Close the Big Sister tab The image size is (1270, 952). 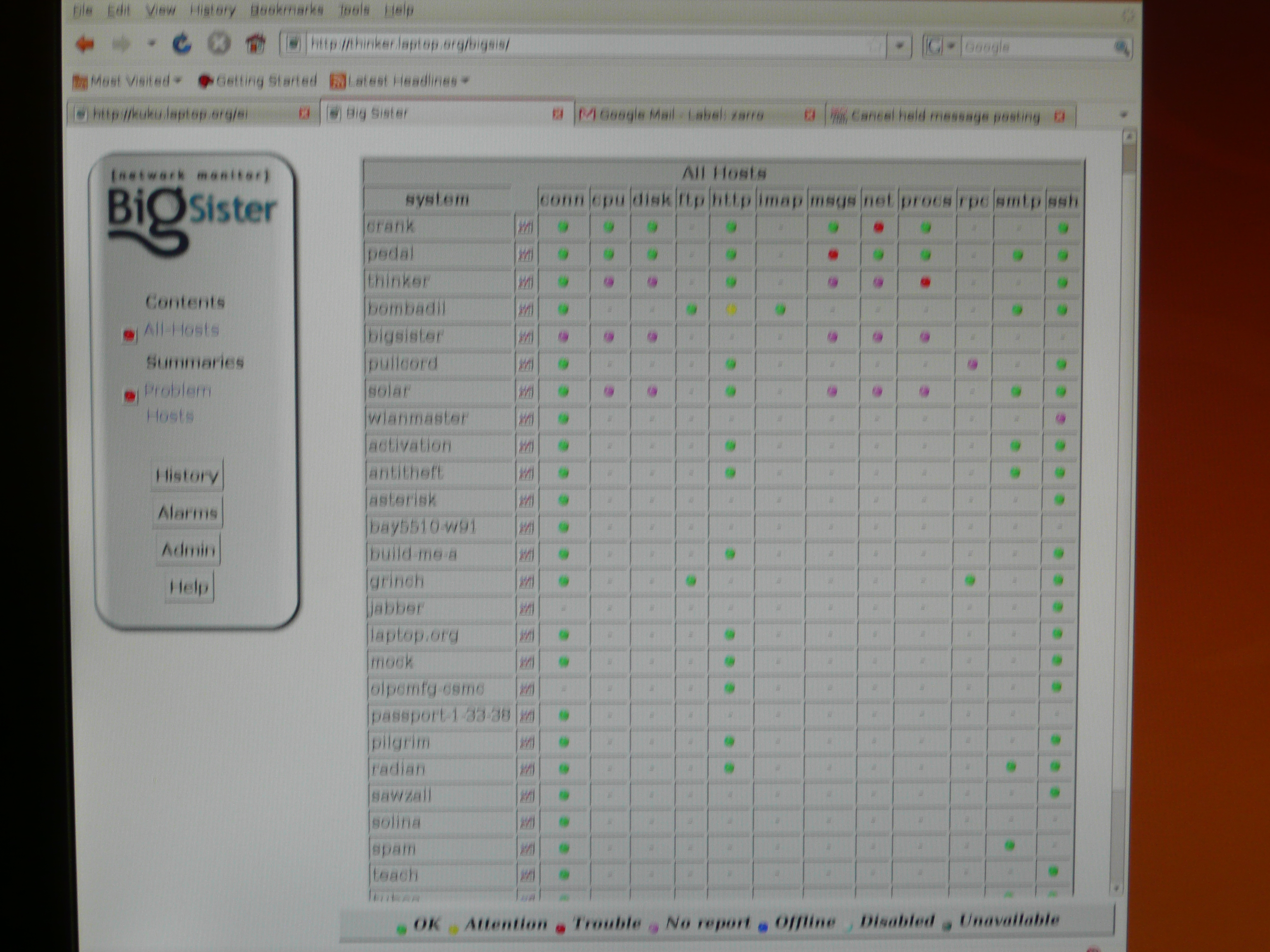click(557, 114)
